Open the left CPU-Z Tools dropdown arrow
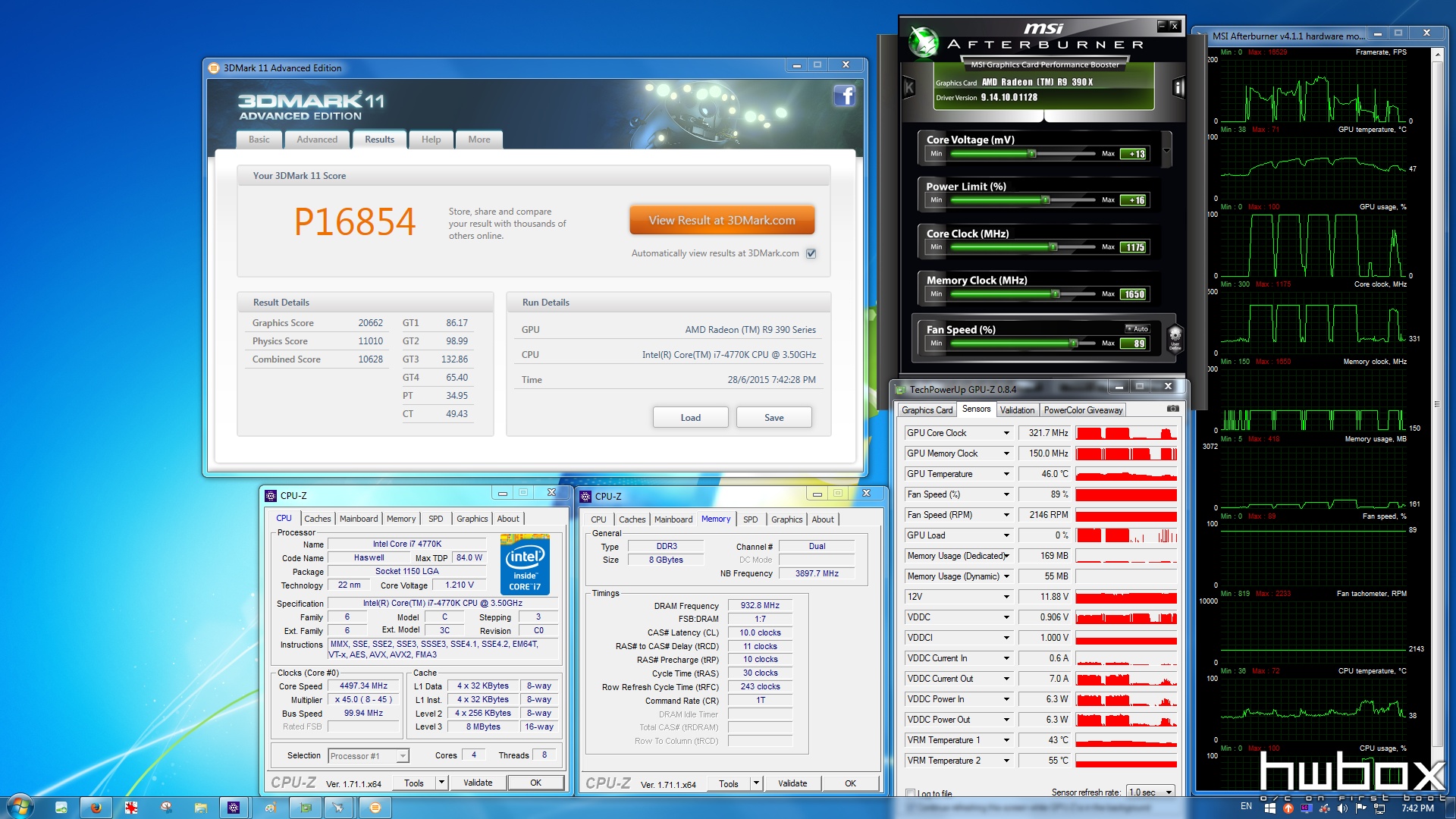The image size is (1456, 819). [x=441, y=783]
